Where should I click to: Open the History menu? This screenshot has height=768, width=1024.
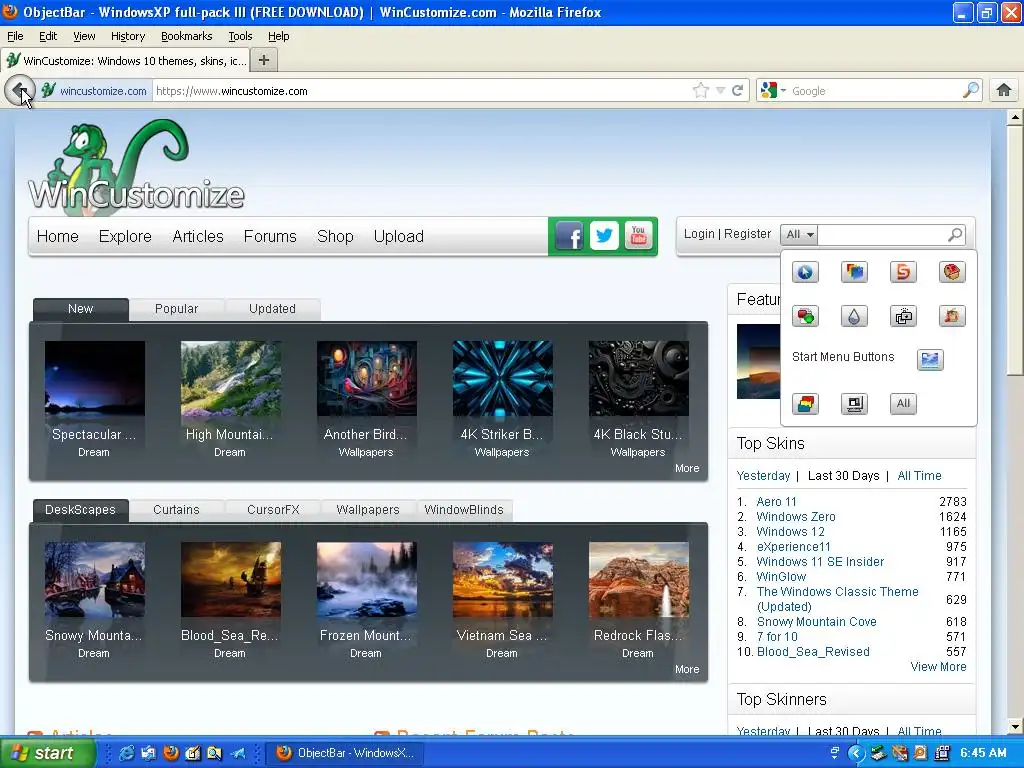point(128,36)
